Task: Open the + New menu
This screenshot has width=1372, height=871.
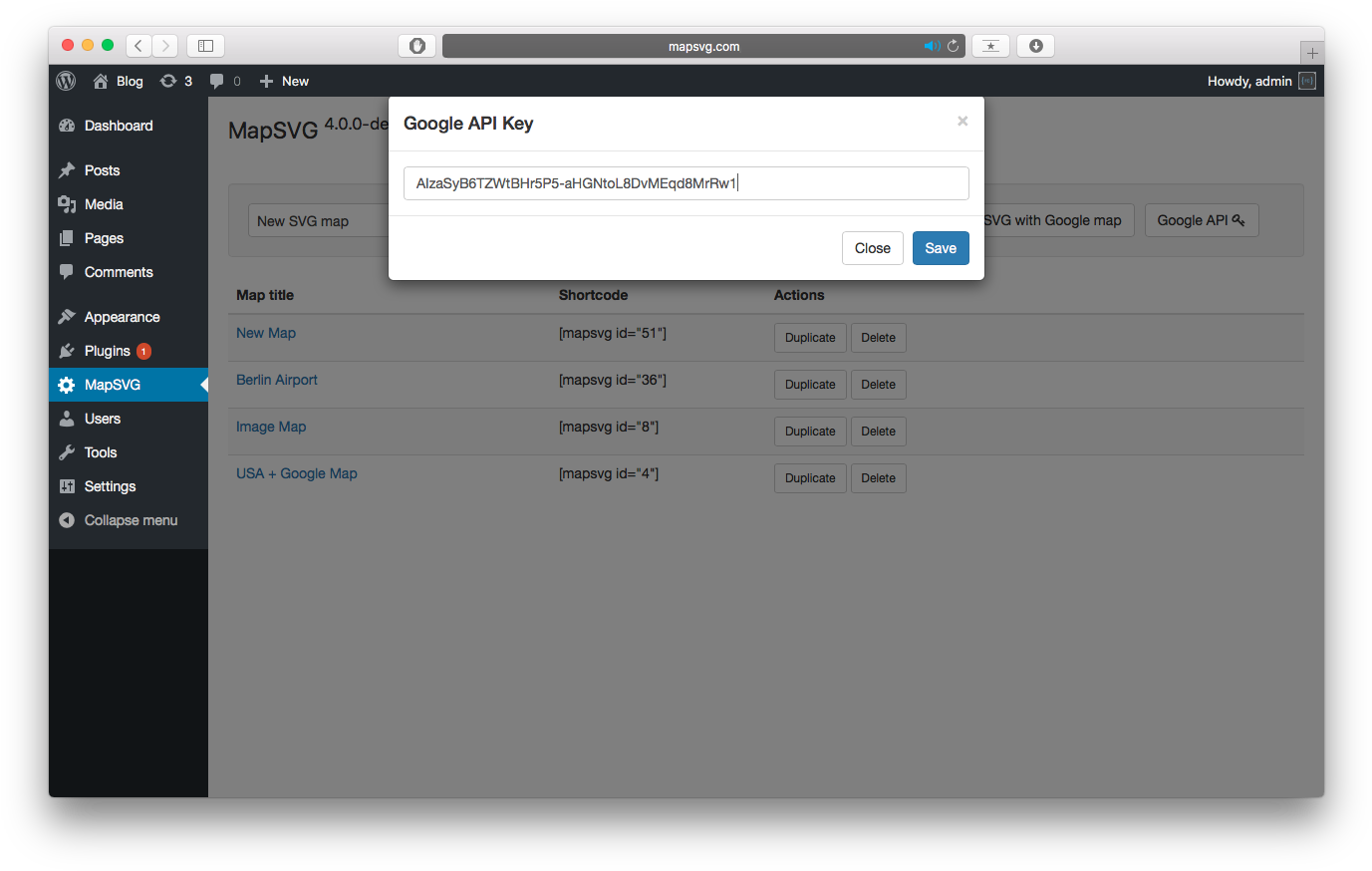Action: click(283, 81)
